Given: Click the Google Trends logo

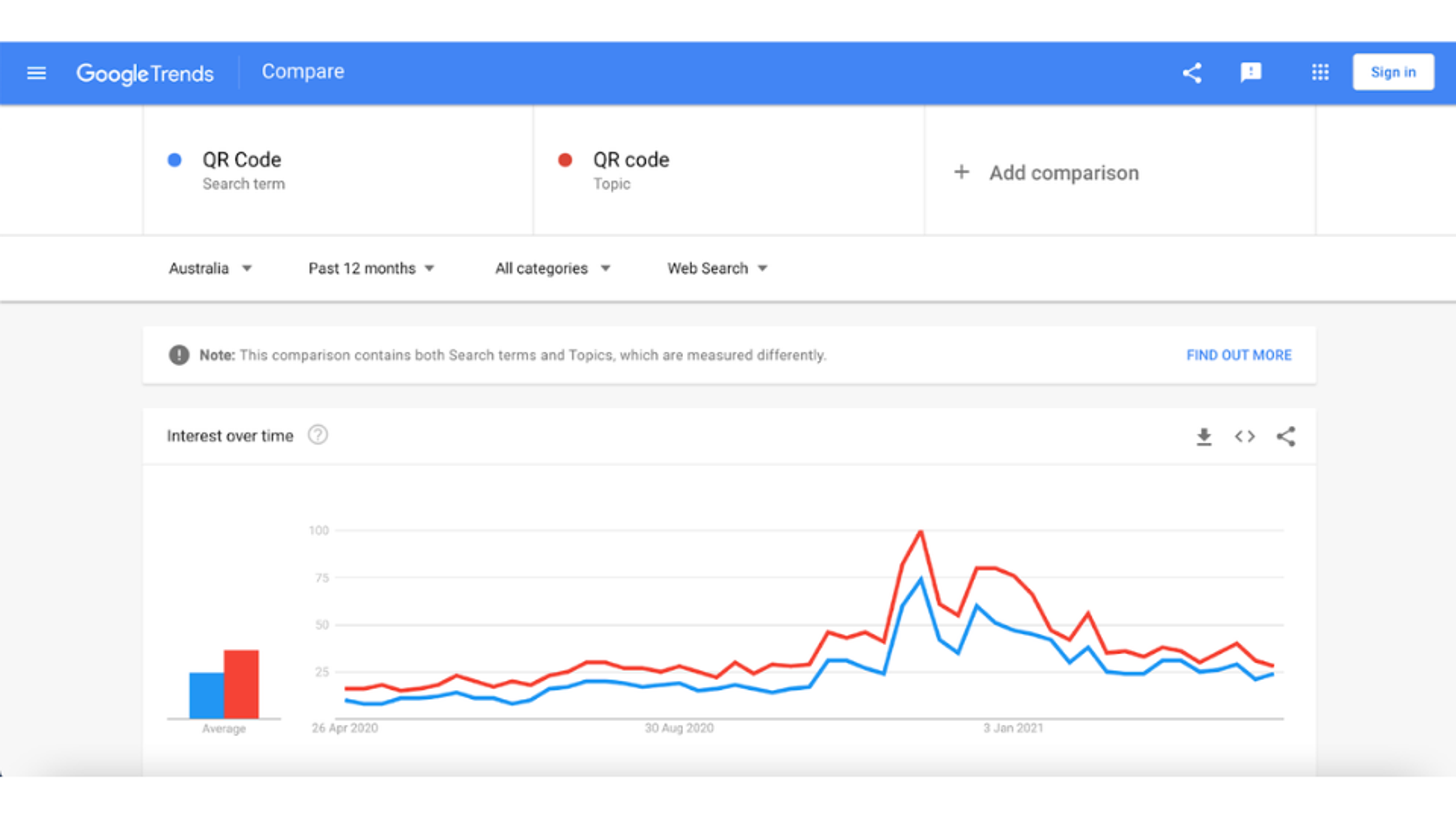Looking at the screenshot, I should [145, 72].
